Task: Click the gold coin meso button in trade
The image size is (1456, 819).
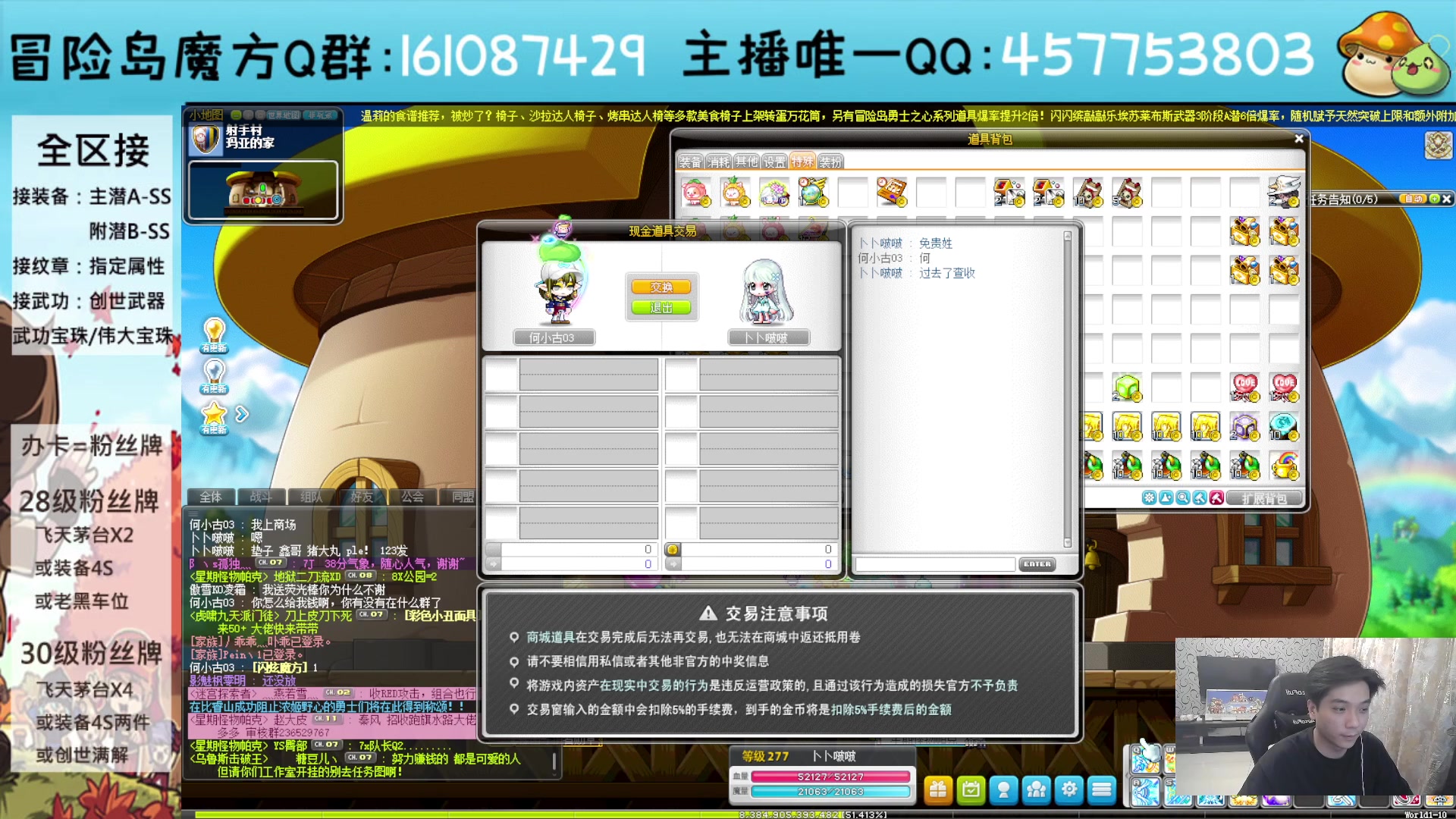Action: 672,550
